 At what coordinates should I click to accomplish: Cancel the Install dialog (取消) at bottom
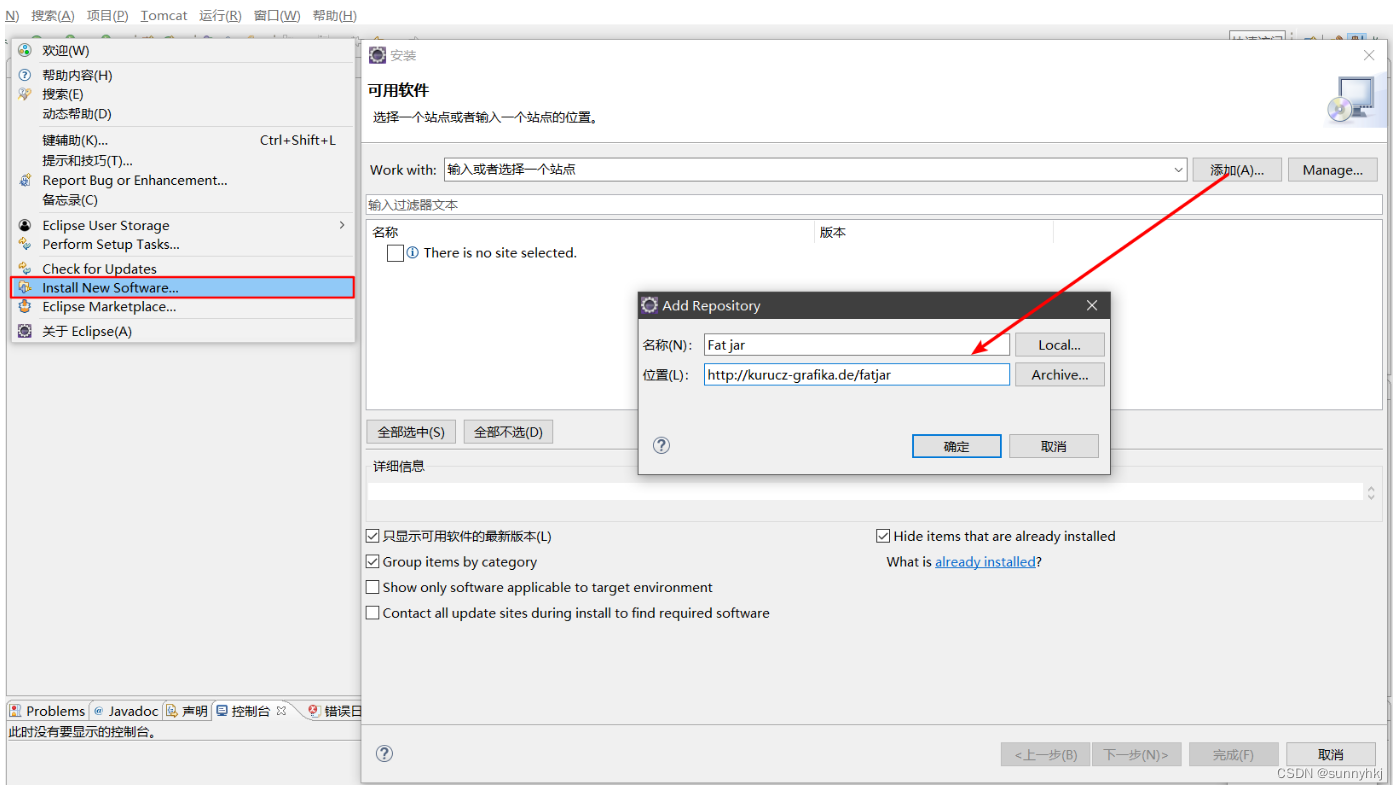pyautogui.click(x=1331, y=754)
